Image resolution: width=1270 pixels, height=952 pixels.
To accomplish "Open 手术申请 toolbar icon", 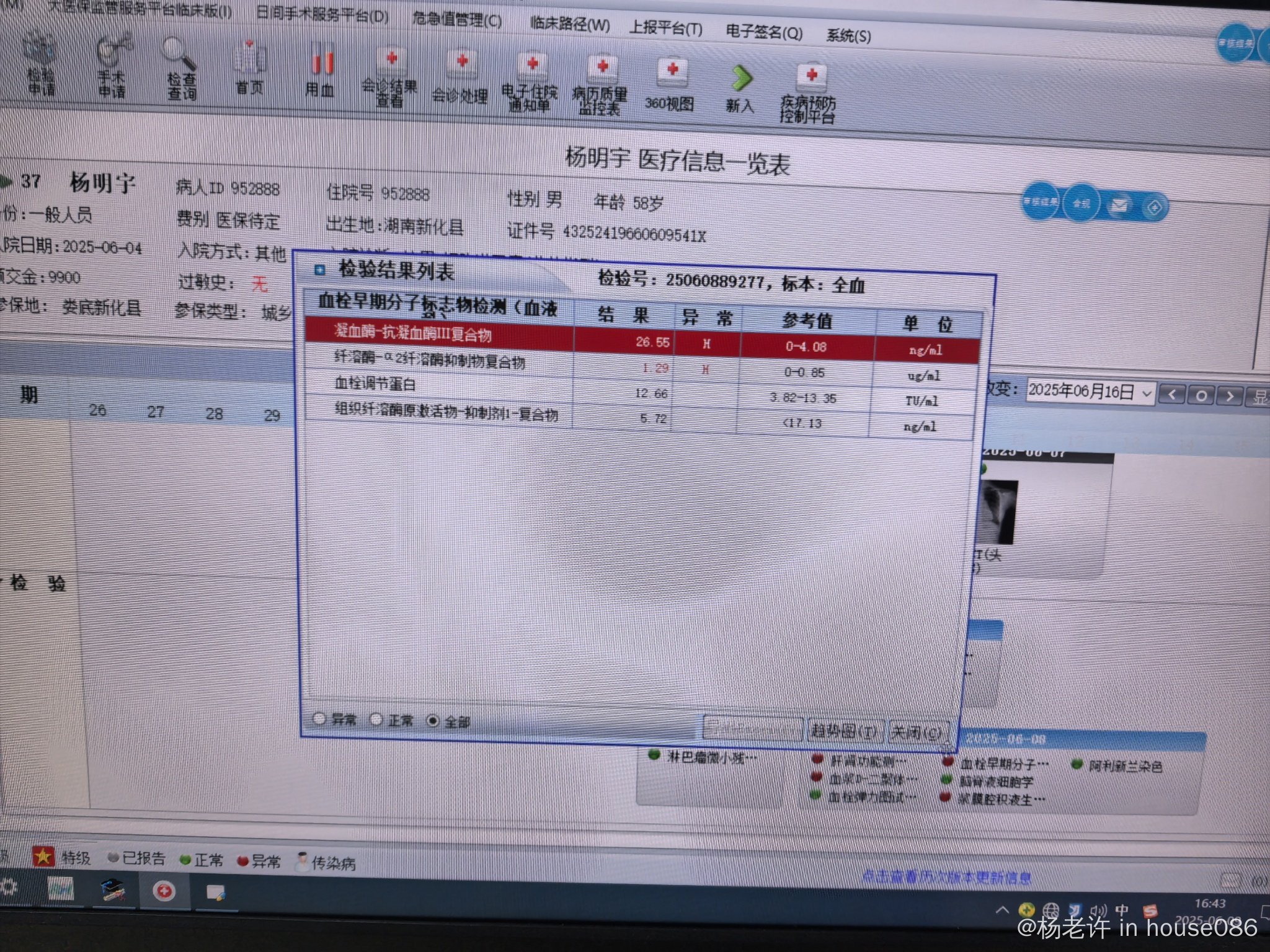I will [x=112, y=66].
